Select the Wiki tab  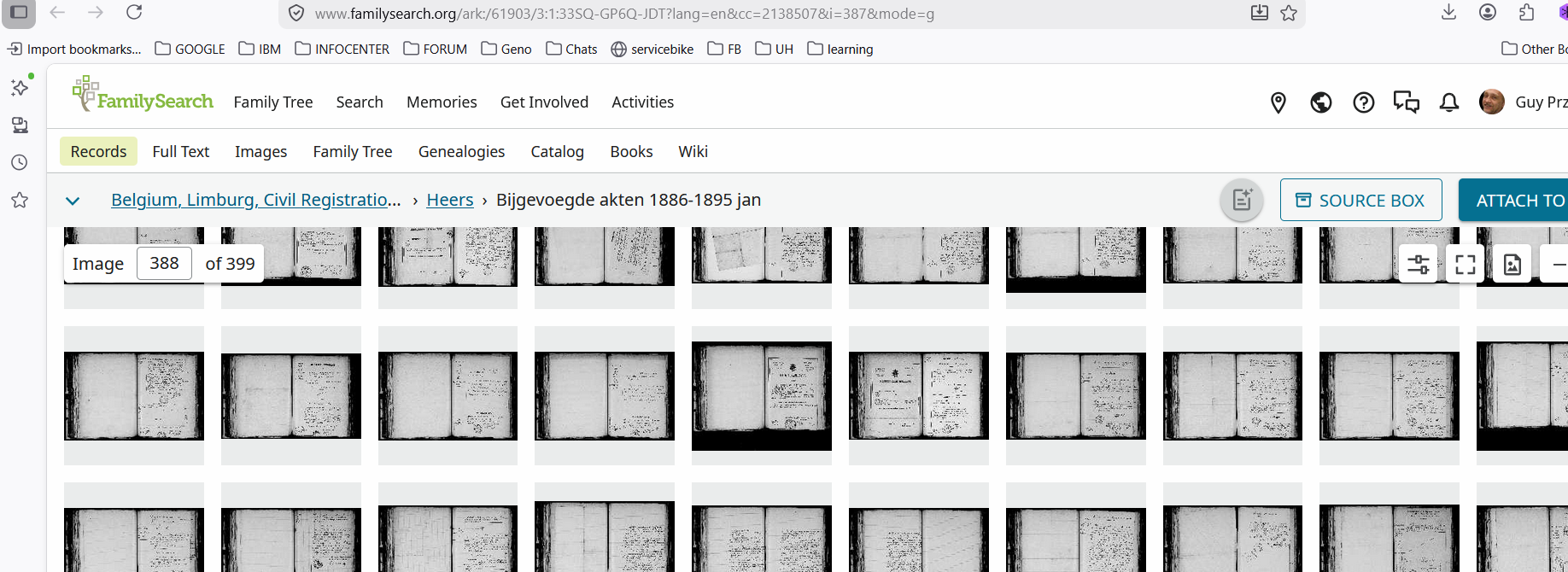coord(693,151)
